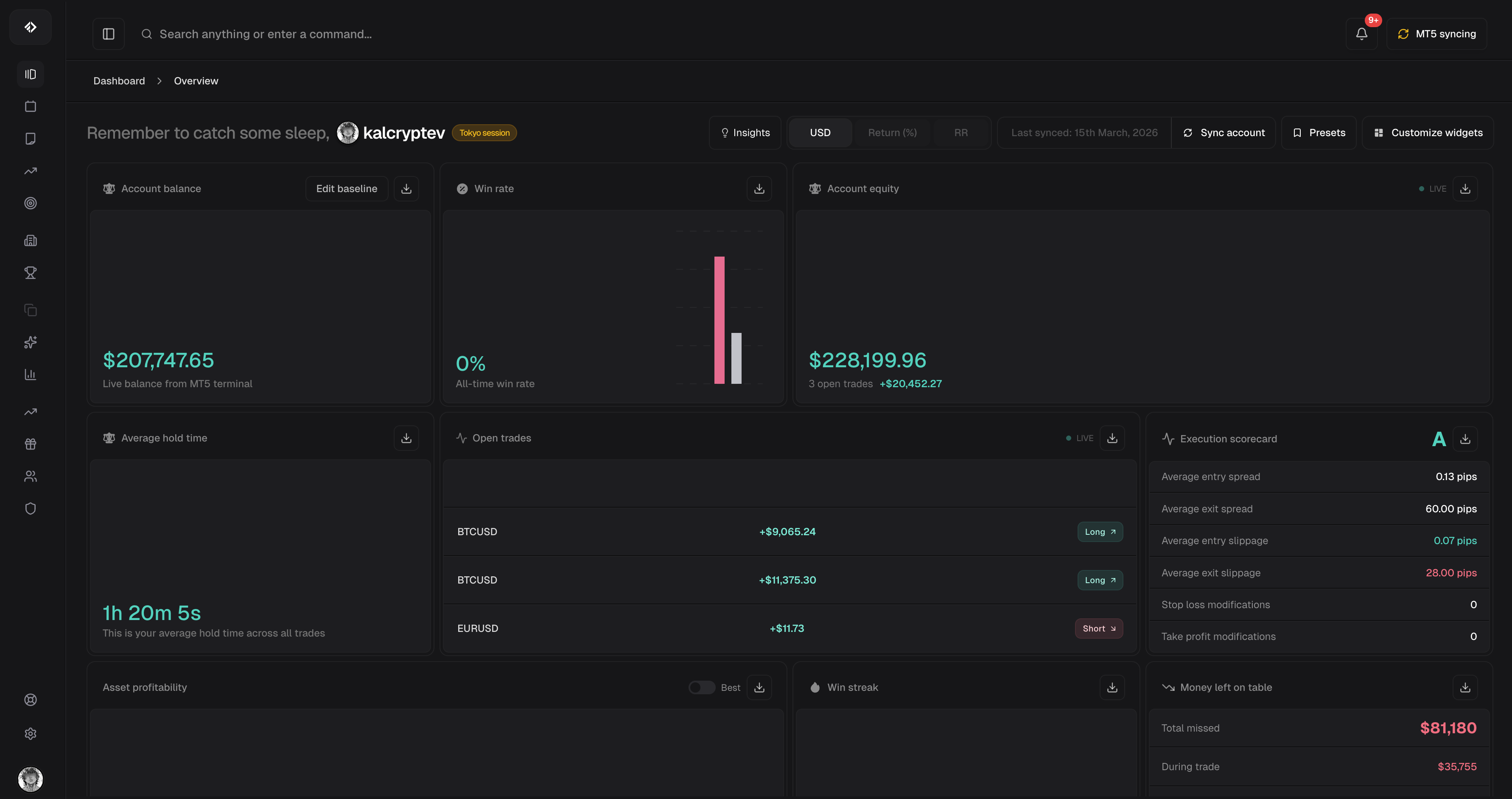The width and height of the screenshot is (1512, 799).
Task: Click the shield icon in sidebar
Action: (31, 508)
